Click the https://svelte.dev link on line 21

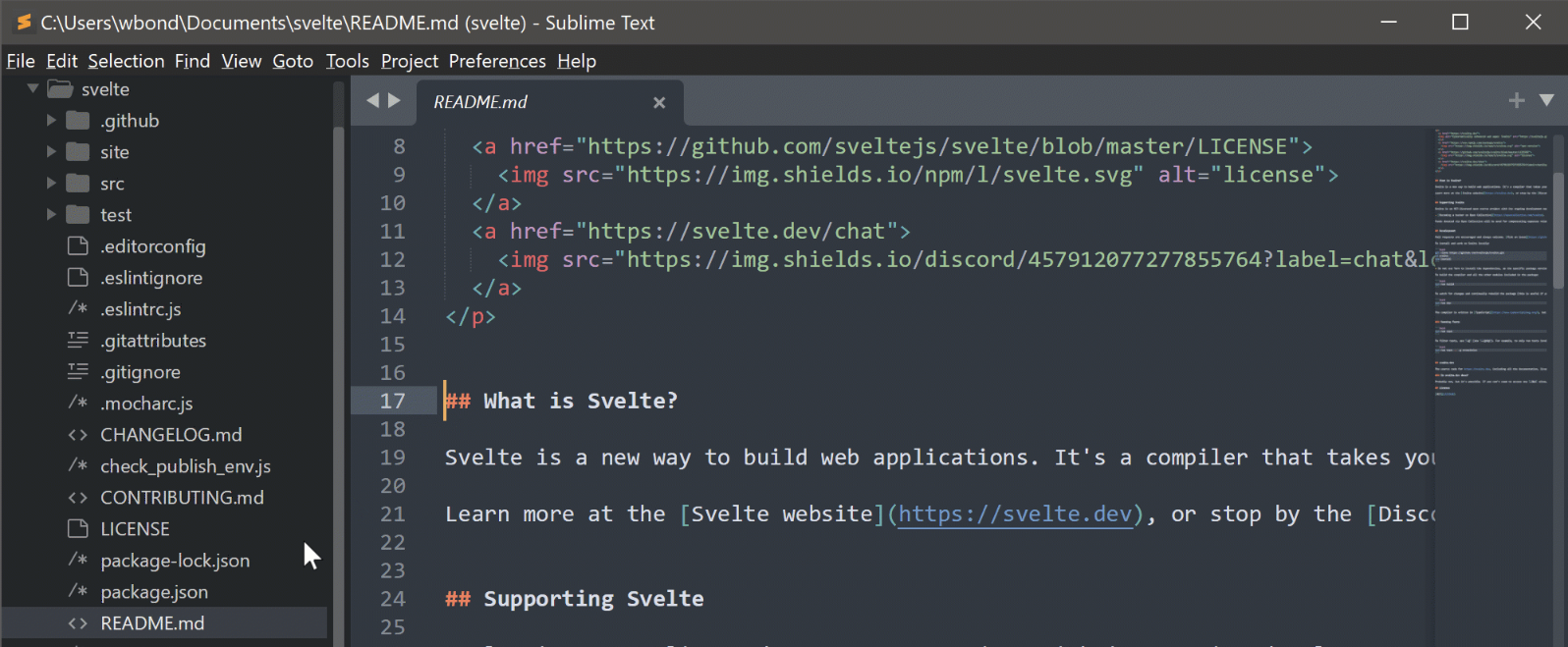click(x=1015, y=513)
